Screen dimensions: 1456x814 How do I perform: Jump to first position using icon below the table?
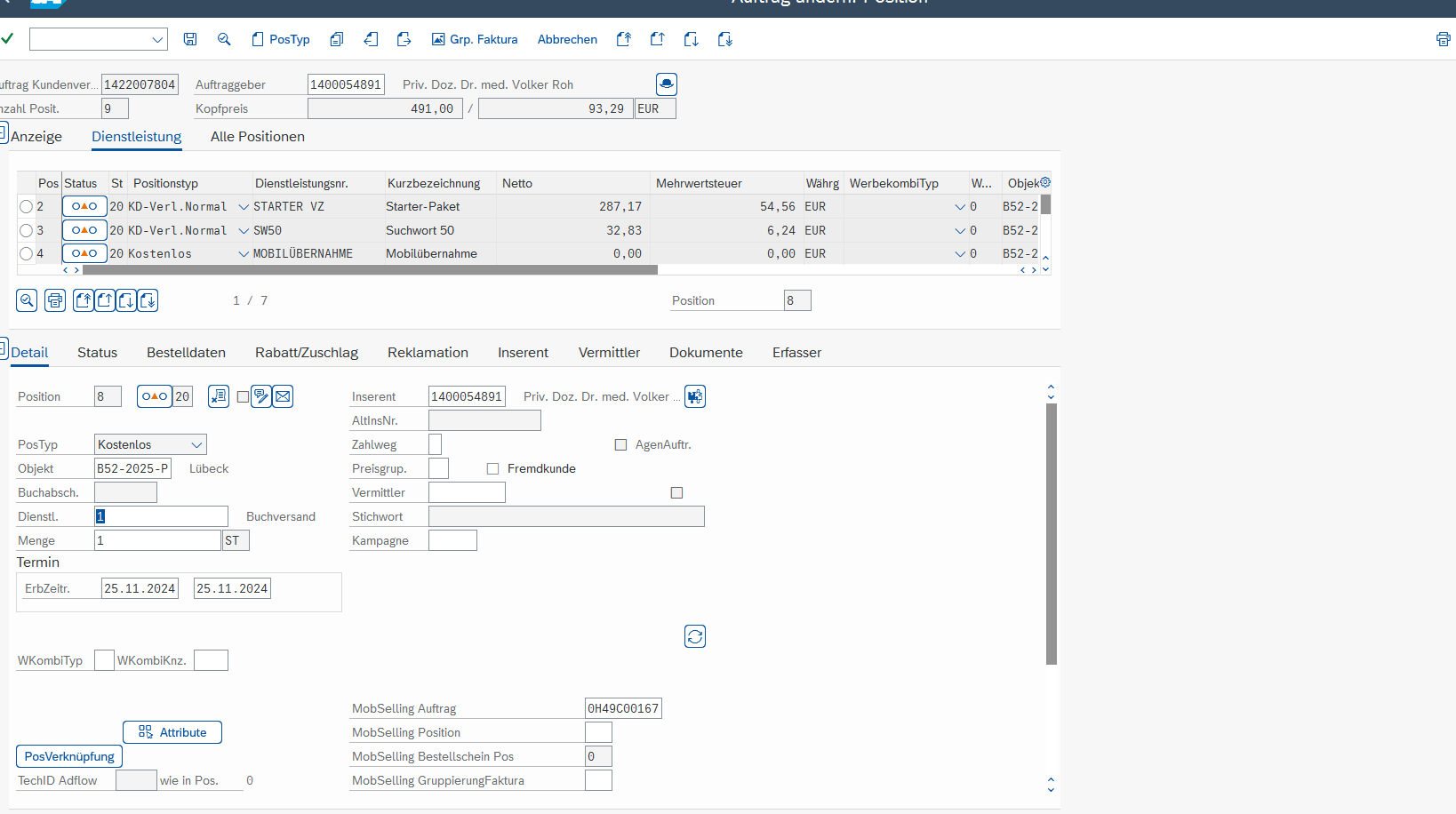click(x=84, y=300)
